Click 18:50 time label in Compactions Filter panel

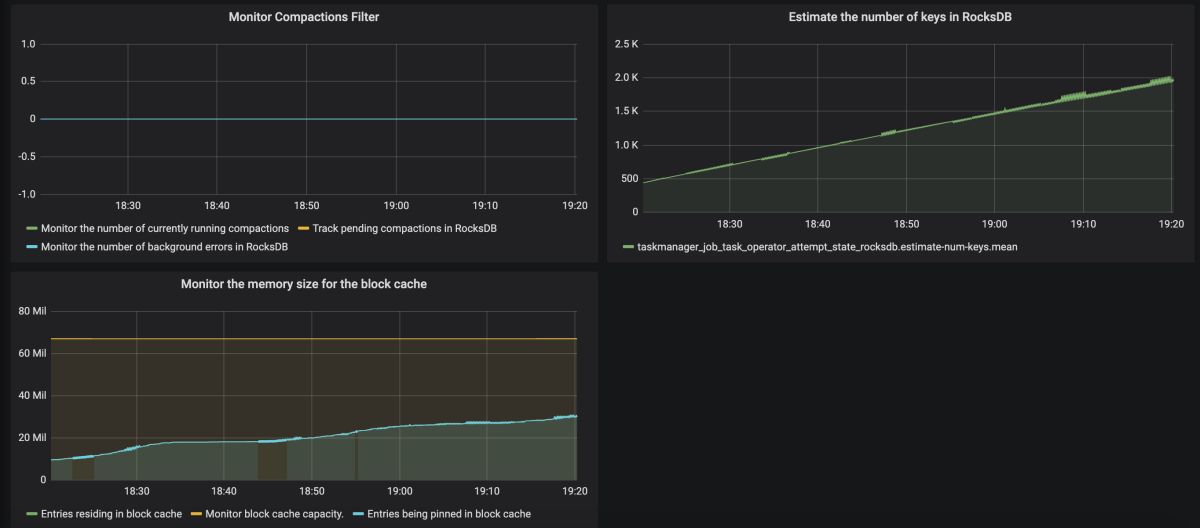click(306, 205)
